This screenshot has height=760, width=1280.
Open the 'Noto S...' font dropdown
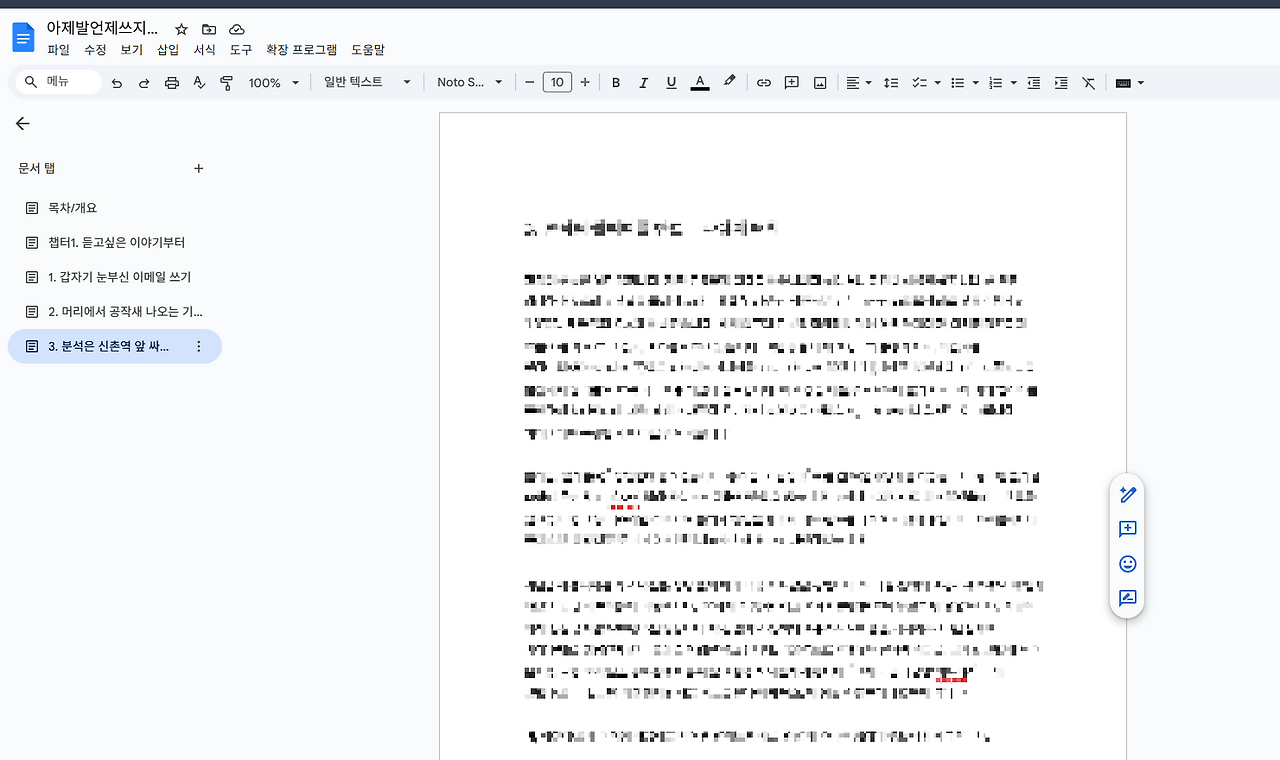(x=470, y=82)
